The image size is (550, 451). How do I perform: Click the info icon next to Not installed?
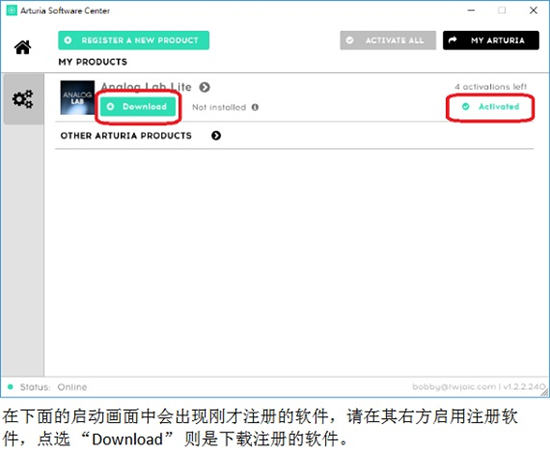point(255,107)
